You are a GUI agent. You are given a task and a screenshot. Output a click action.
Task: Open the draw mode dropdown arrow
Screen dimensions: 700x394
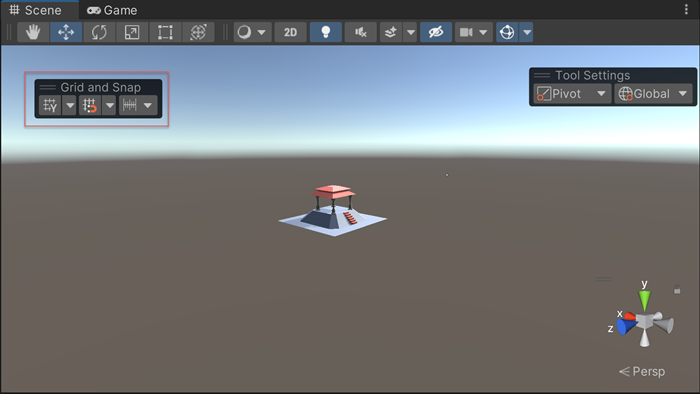[x=262, y=32]
